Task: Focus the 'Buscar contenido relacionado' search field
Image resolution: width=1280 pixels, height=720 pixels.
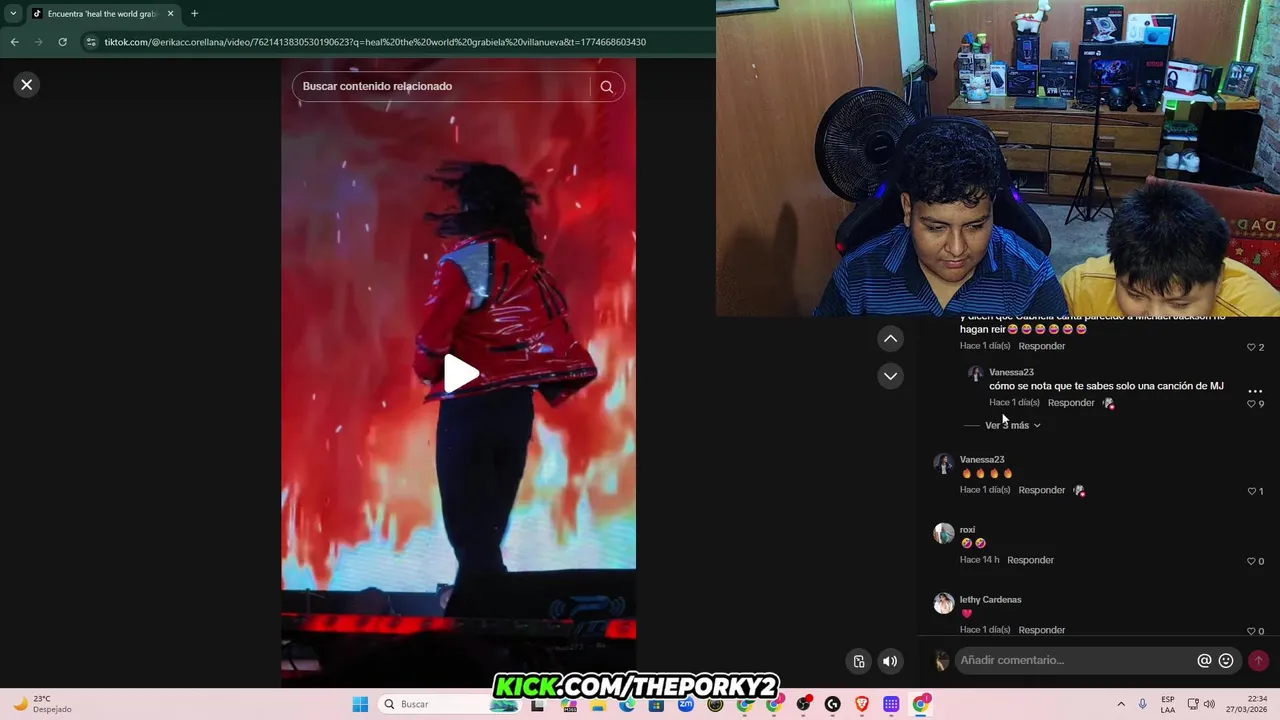Action: 441,87
